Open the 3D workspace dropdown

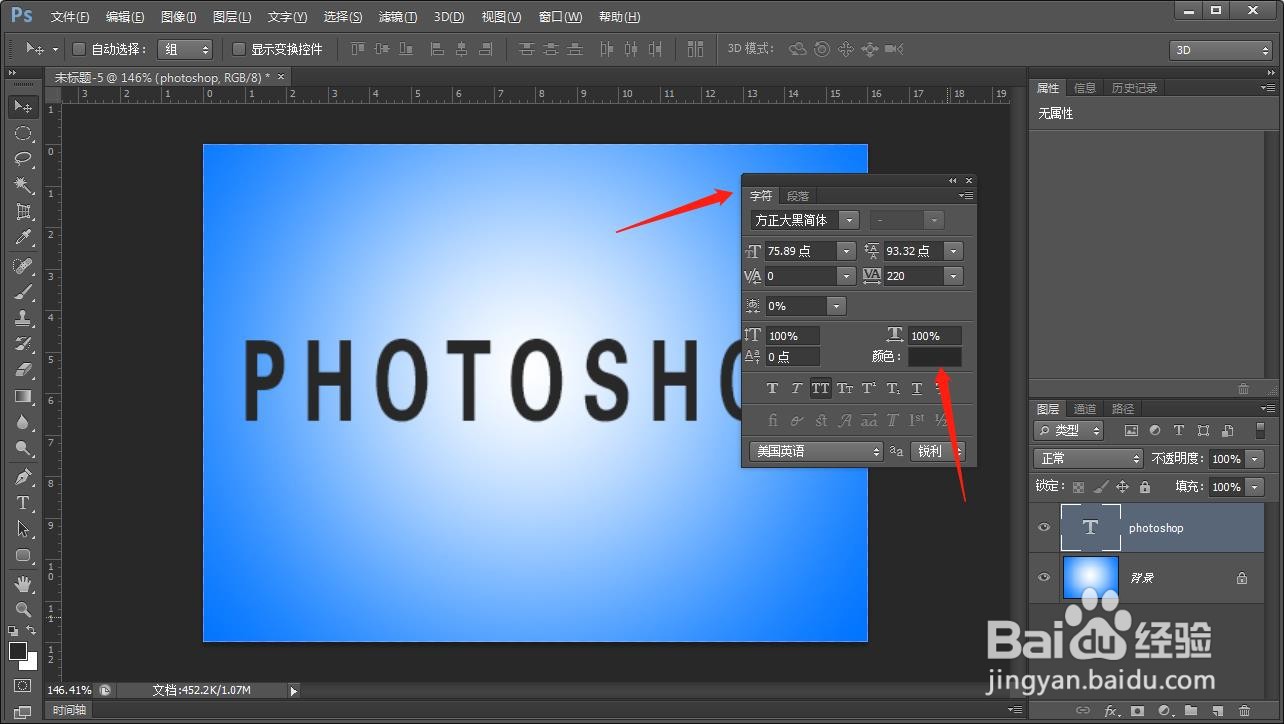coord(1220,50)
